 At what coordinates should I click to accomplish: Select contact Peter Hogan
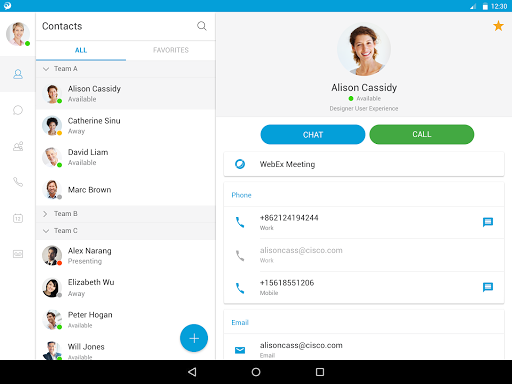click(126, 320)
